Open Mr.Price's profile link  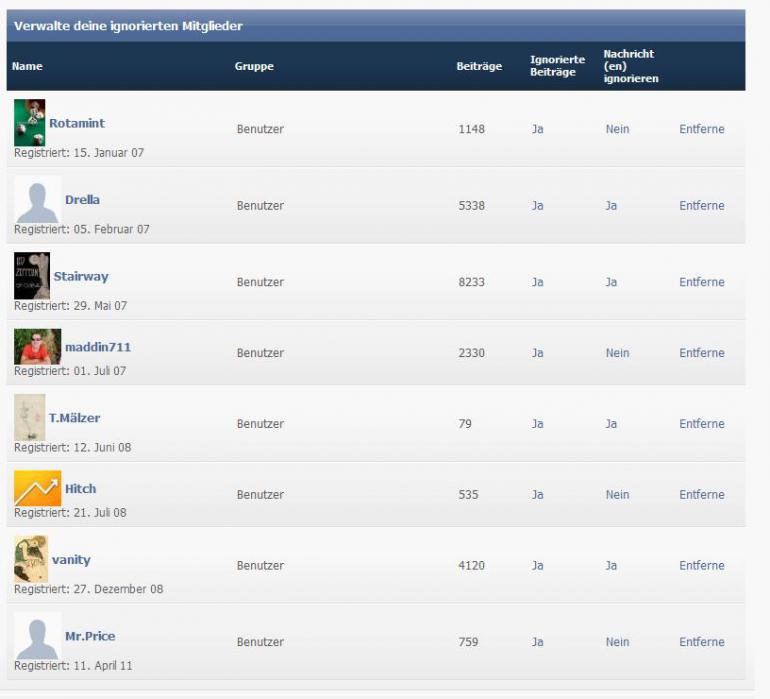pos(90,636)
